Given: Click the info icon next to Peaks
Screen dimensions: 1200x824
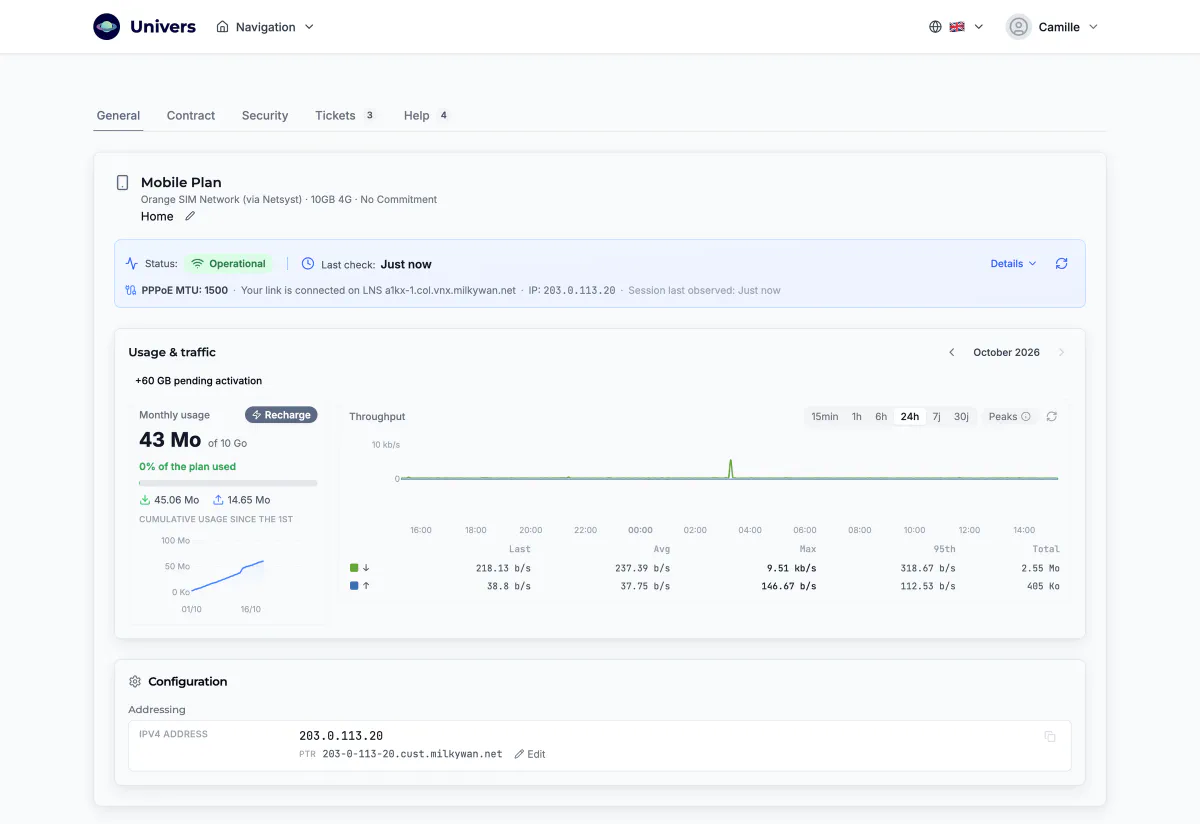Looking at the screenshot, I should (1025, 417).
